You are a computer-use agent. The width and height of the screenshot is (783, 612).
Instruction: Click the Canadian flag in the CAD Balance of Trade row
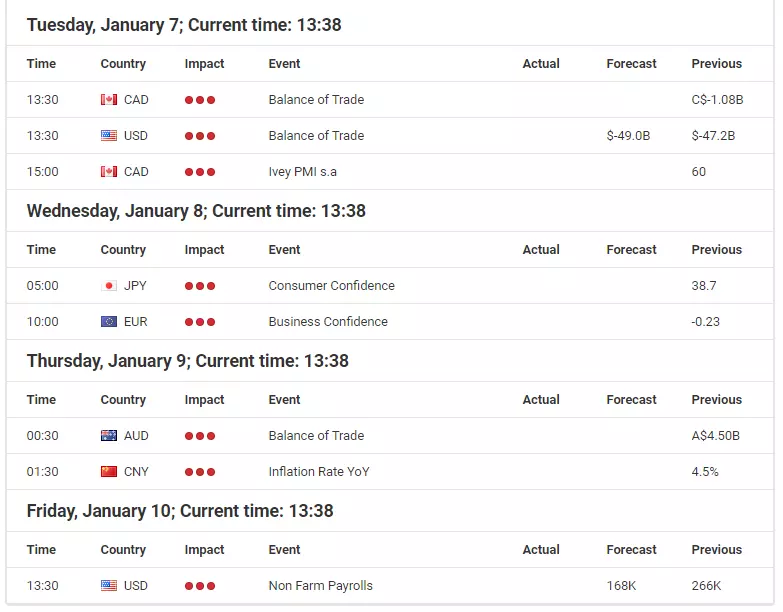pyautogui.click(x=109, y=100)
